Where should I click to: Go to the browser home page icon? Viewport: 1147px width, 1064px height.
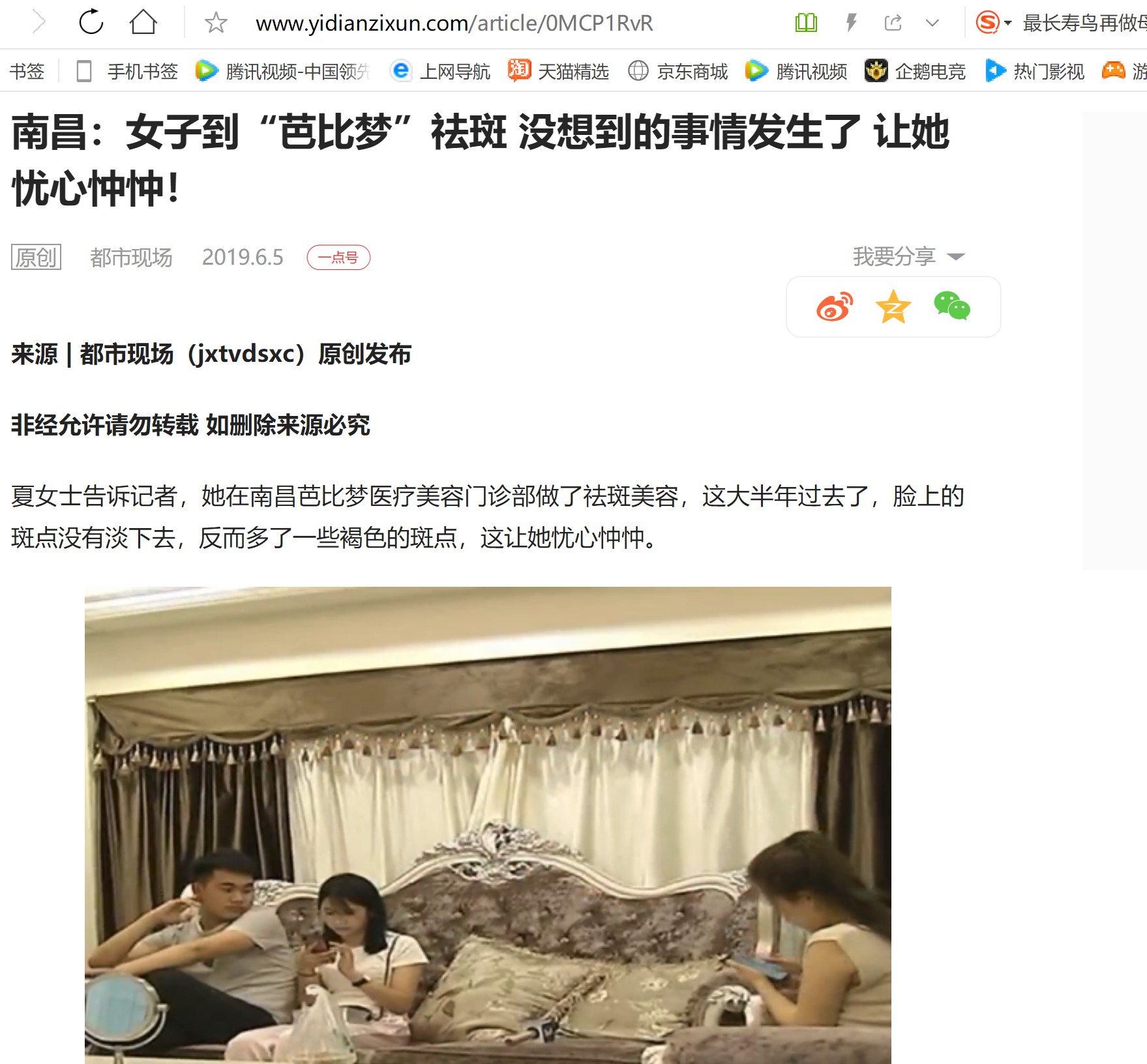point(143,22)
